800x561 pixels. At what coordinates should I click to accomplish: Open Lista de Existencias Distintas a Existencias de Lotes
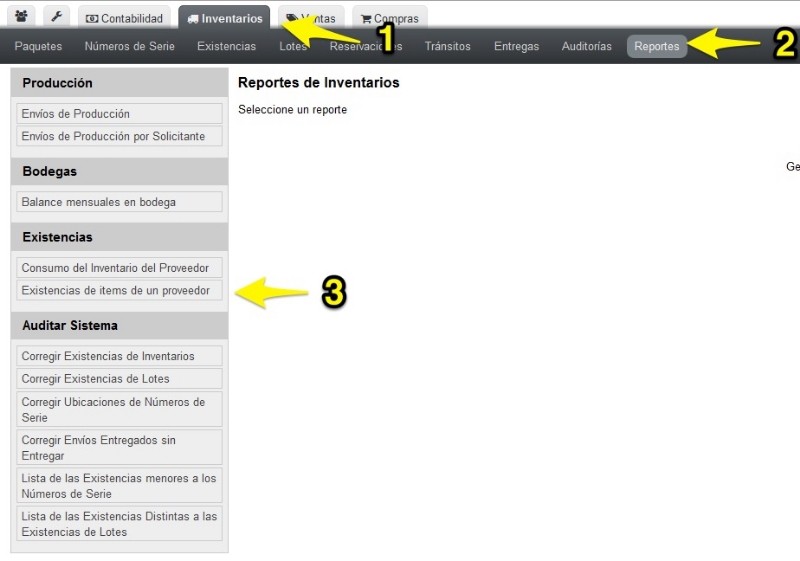(119, 523)
